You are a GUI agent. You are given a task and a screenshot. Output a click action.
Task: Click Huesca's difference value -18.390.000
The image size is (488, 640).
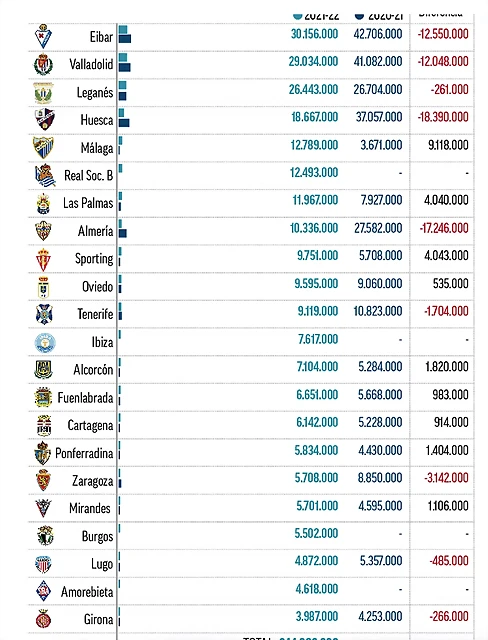point(443,117)
